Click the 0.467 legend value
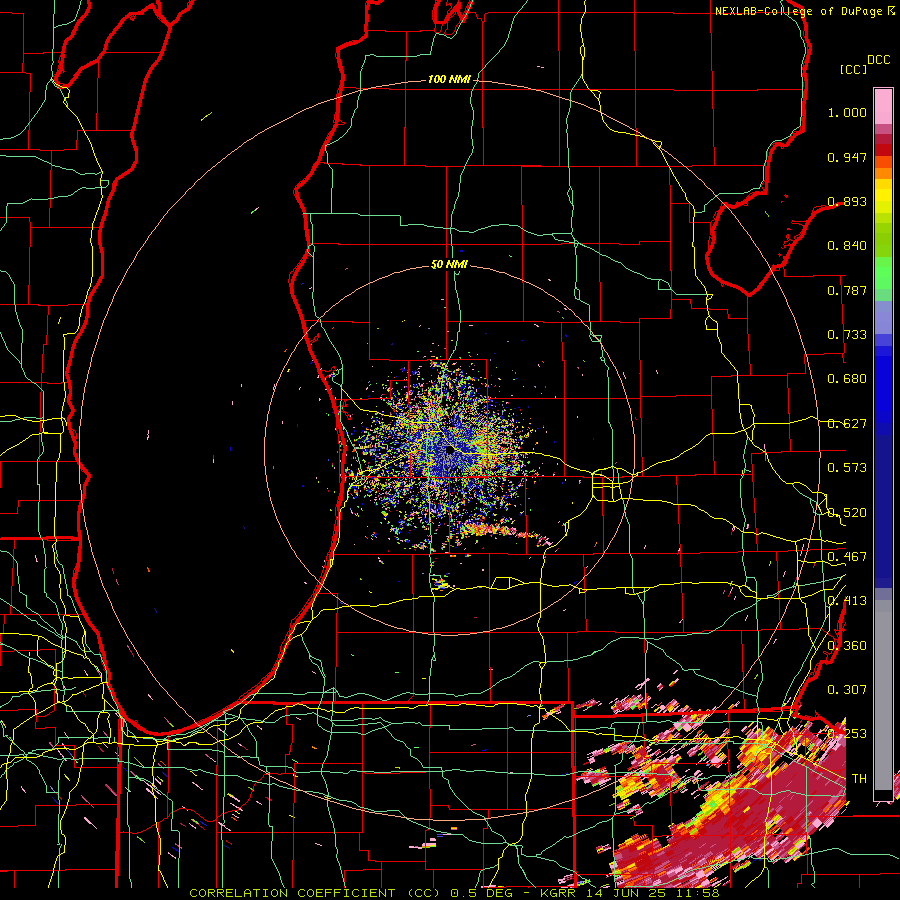This screenshot has height=900, width=900. click(847, 557)
